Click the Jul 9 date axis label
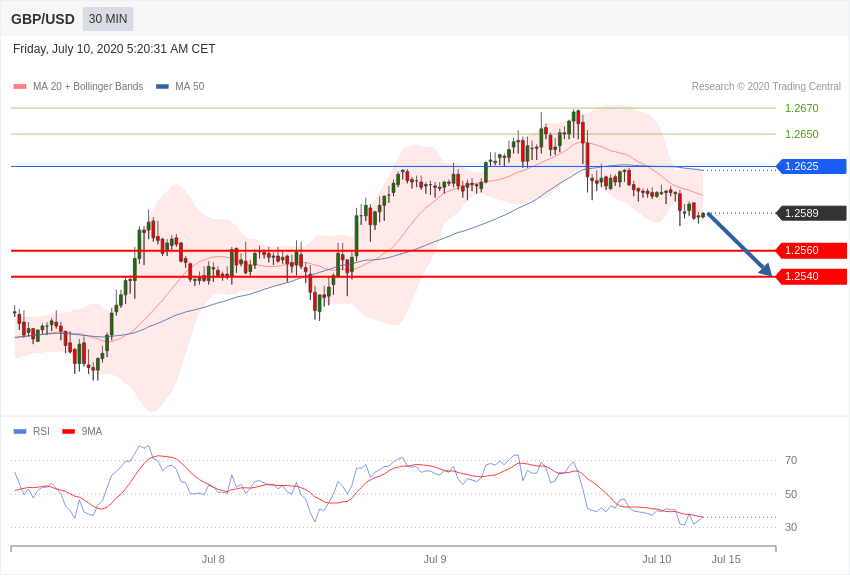850x576 pixels. click(x=435, y=559)
